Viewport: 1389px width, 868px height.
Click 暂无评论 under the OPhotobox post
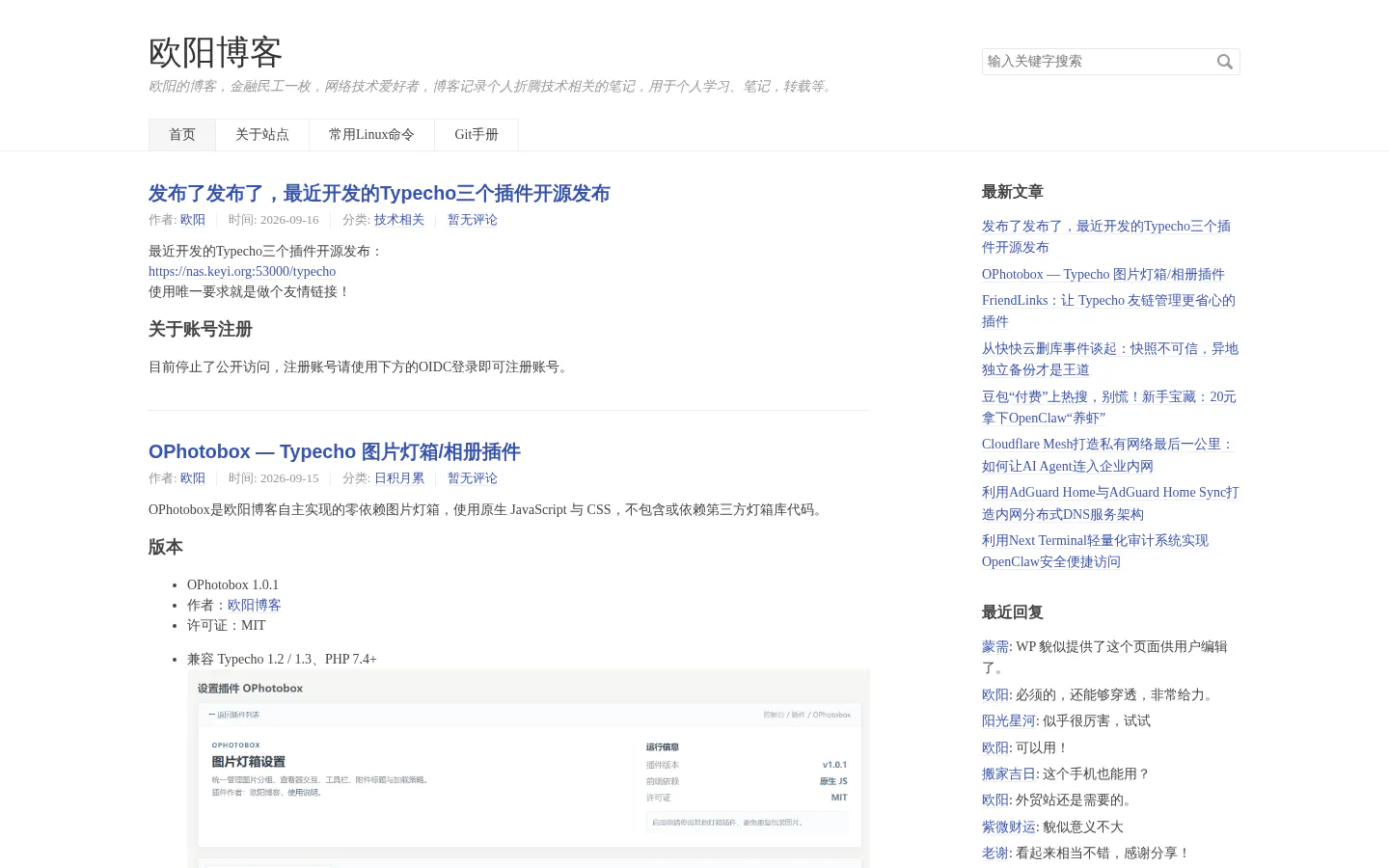473,478
